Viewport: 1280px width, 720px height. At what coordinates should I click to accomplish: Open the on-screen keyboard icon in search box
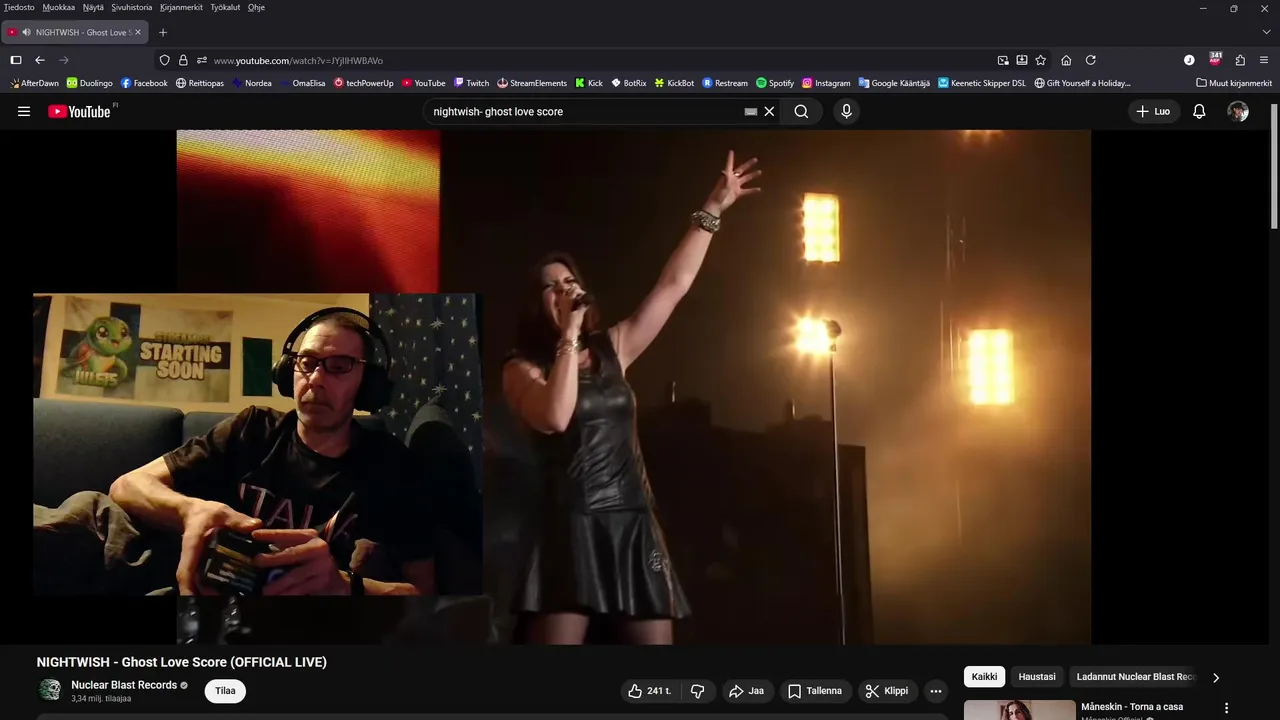pos(751,112)
